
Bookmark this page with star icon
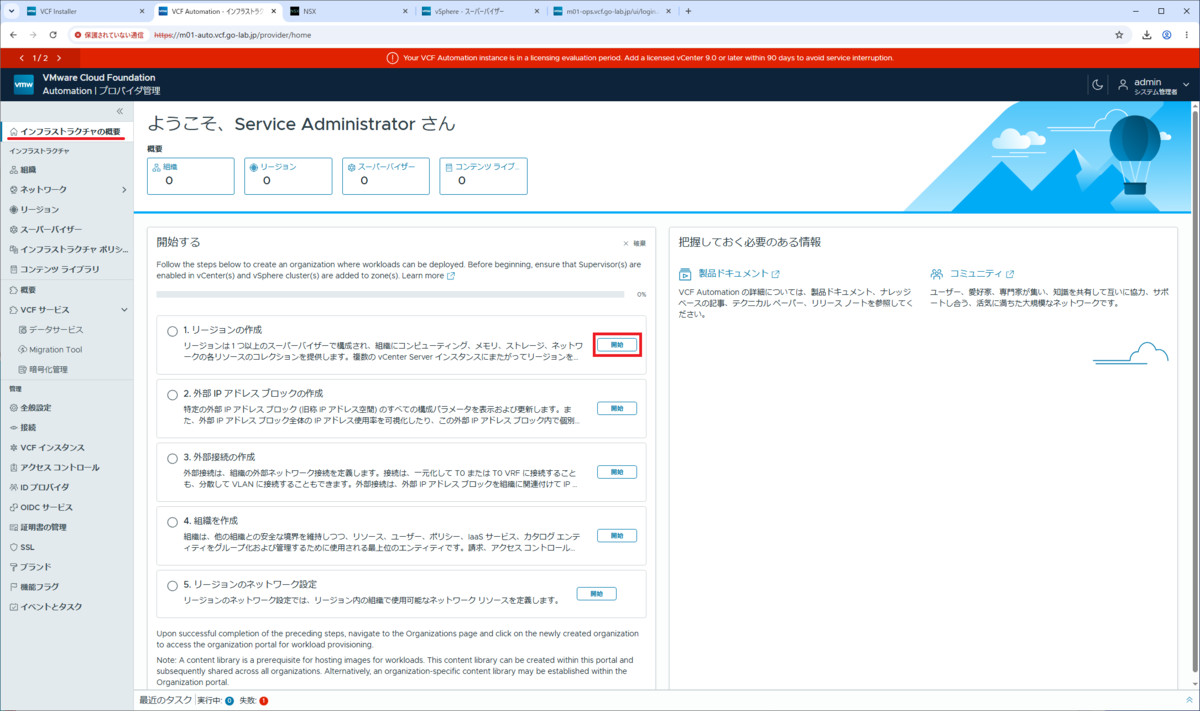click(1119, 34)
